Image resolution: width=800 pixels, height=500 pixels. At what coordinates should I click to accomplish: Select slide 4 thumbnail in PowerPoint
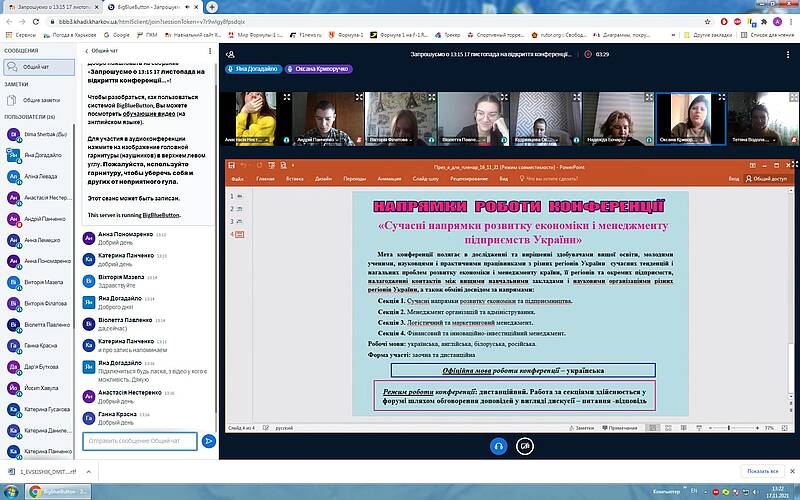click(240, 234)
